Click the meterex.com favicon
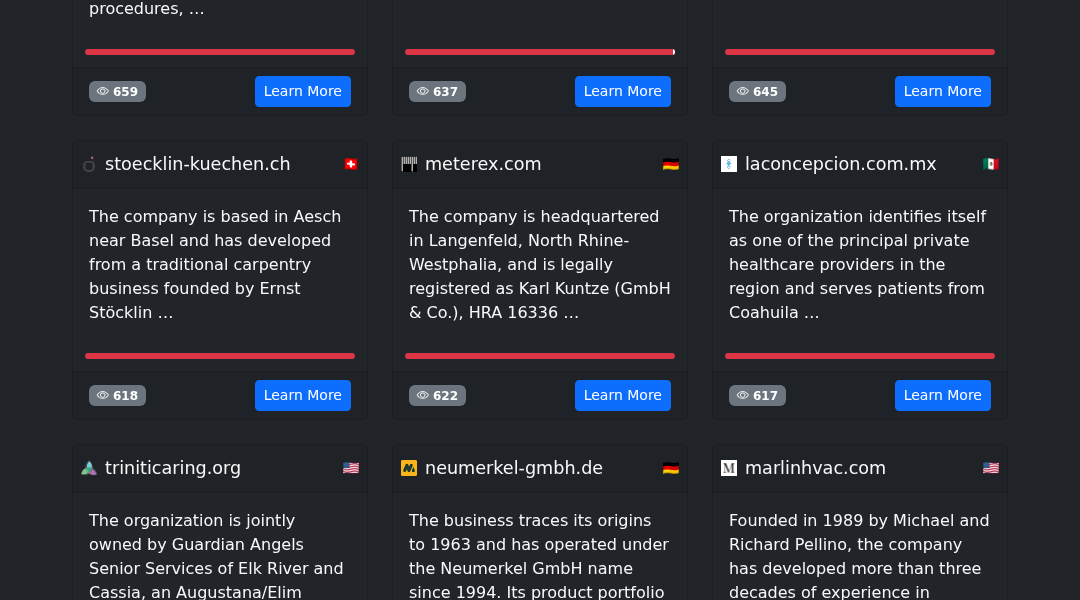 coord(409,164)
